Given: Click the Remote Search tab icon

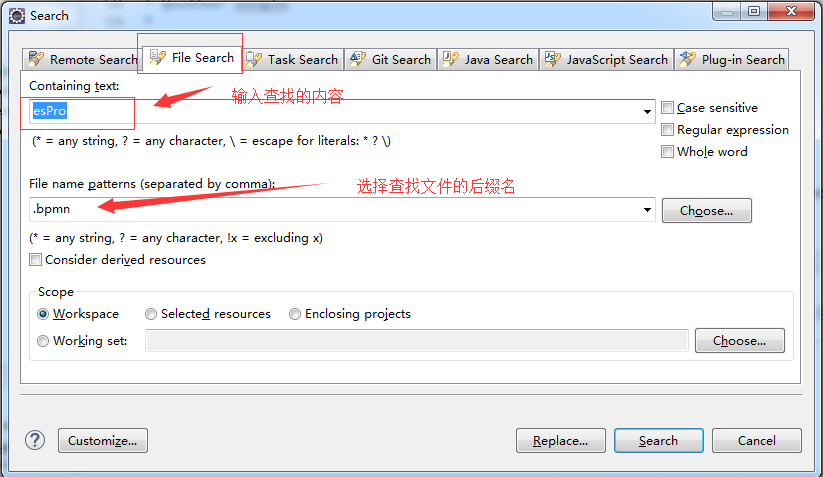Looking at the screenshot, I should pyautogui.click(x=36, y=59).
